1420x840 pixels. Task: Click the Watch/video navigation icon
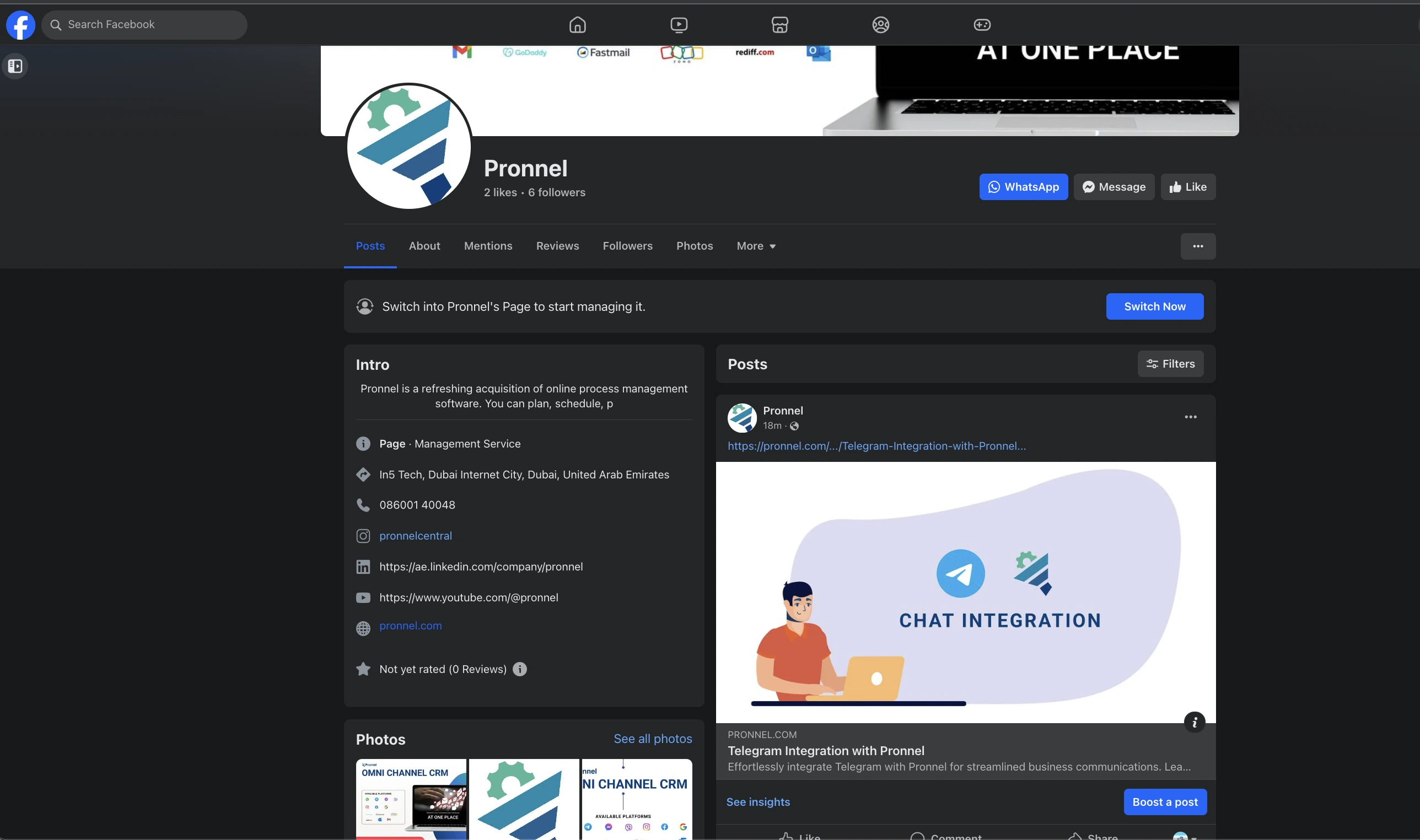point(679,24)
